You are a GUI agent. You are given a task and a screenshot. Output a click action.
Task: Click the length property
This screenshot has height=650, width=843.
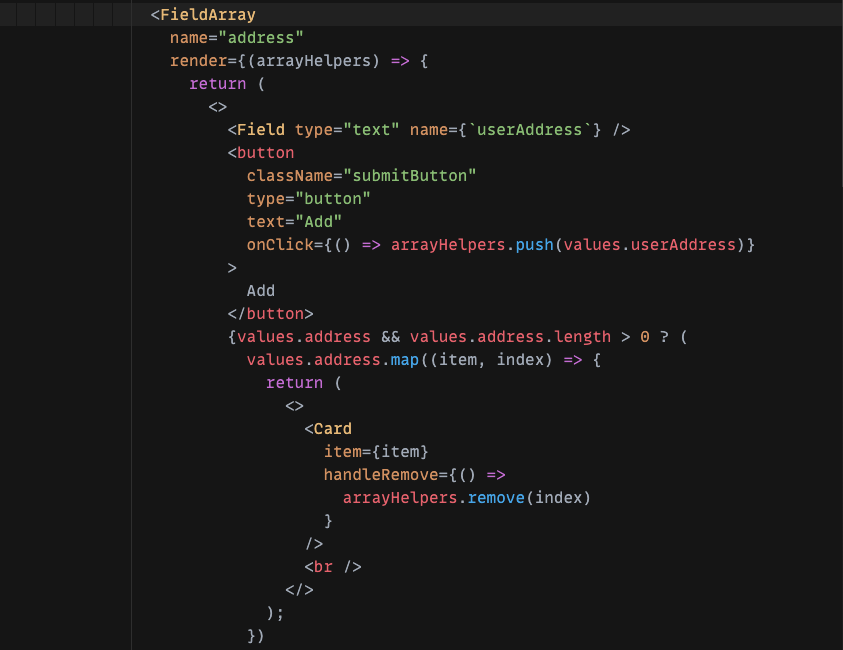pos(582,337)
